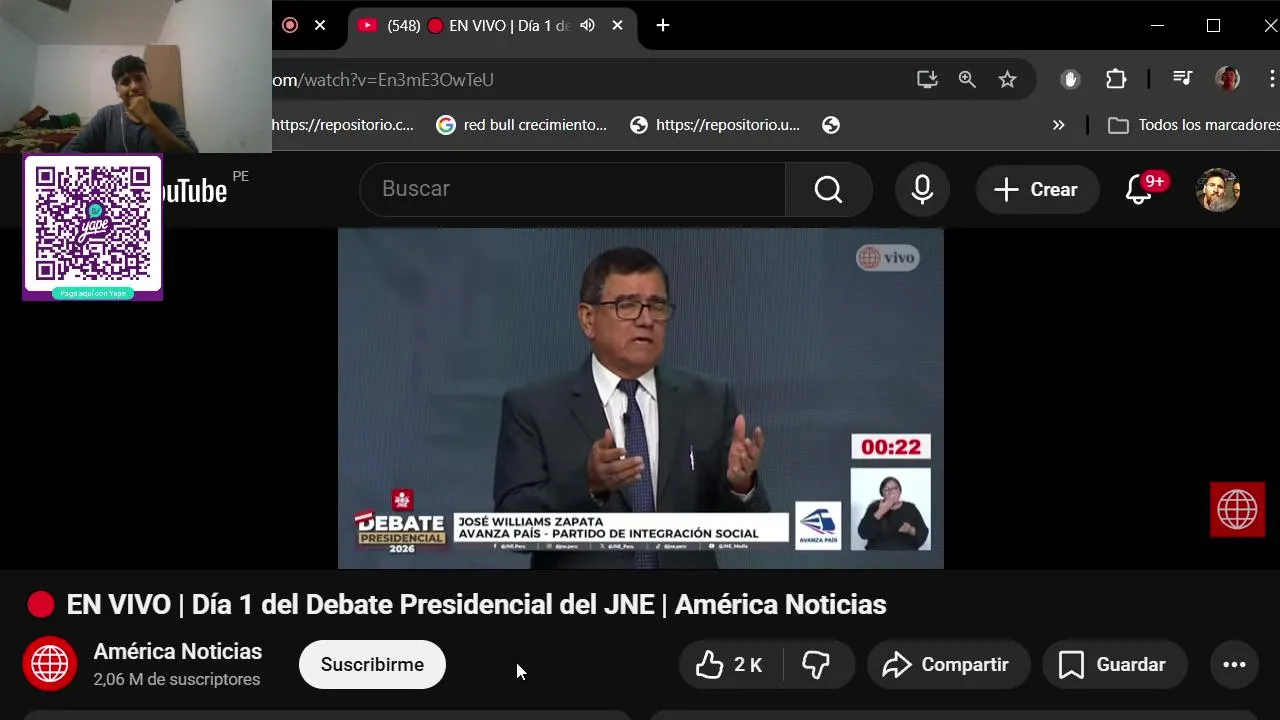Open the Crear menu

(x=1037, y=189)
